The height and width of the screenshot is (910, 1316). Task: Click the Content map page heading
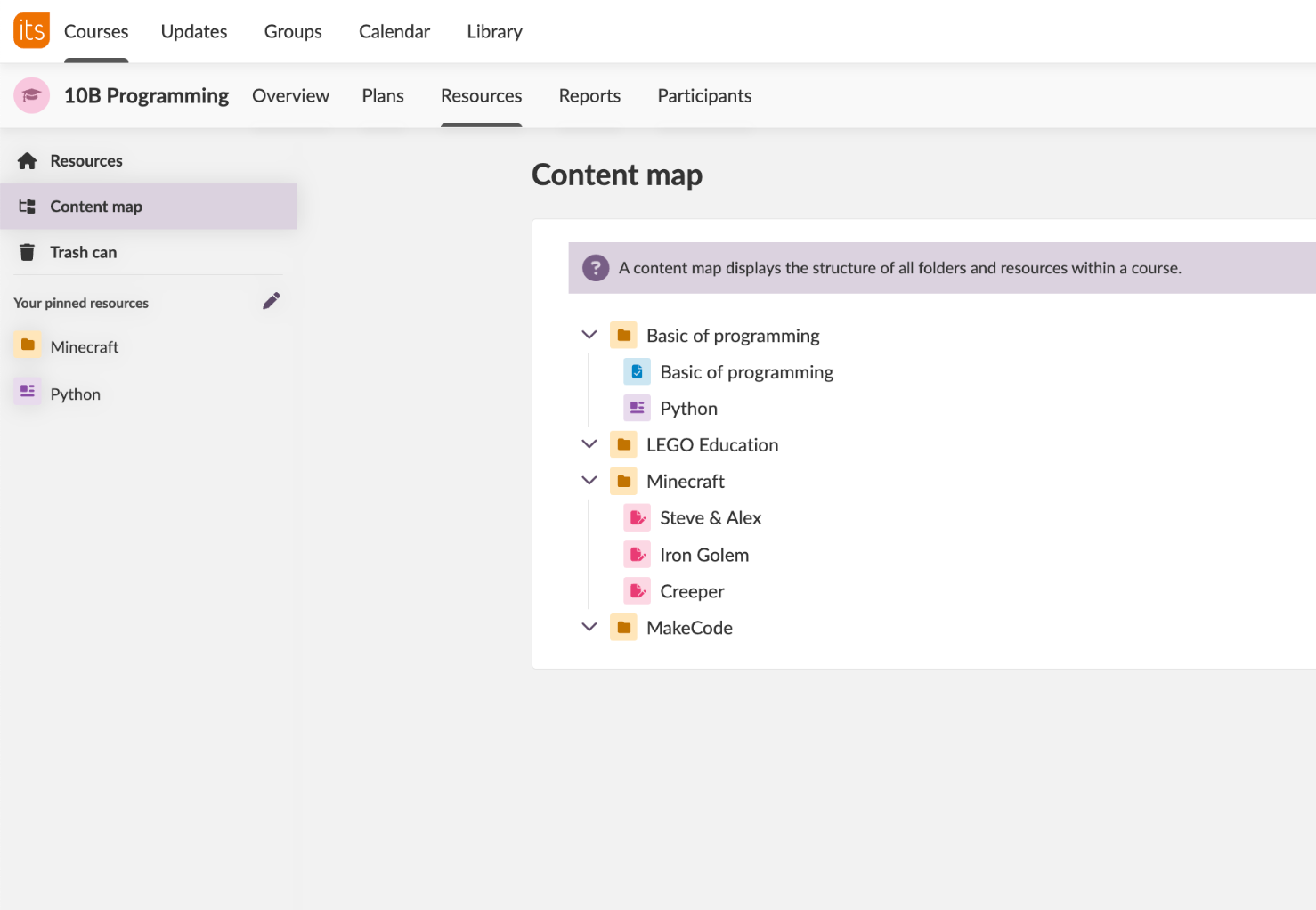(617, 175)
